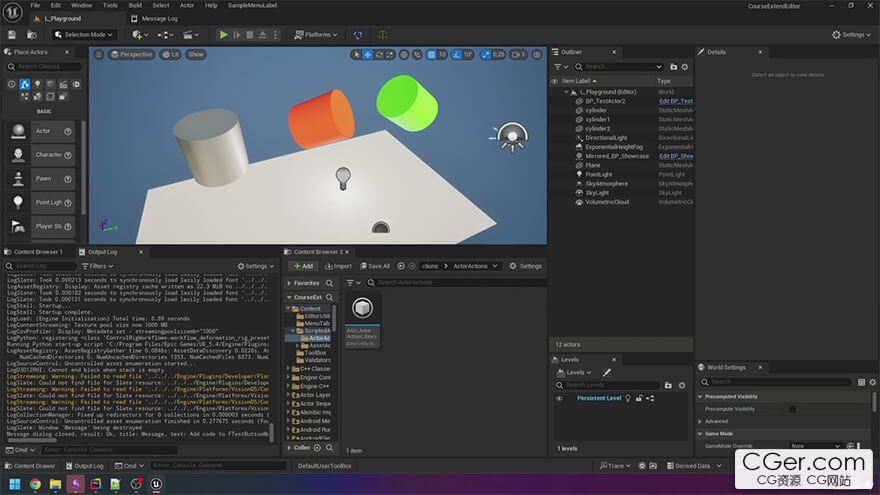Open the Build menu
880x495 pixels.
pyautogui.click(x=135, y=5)
